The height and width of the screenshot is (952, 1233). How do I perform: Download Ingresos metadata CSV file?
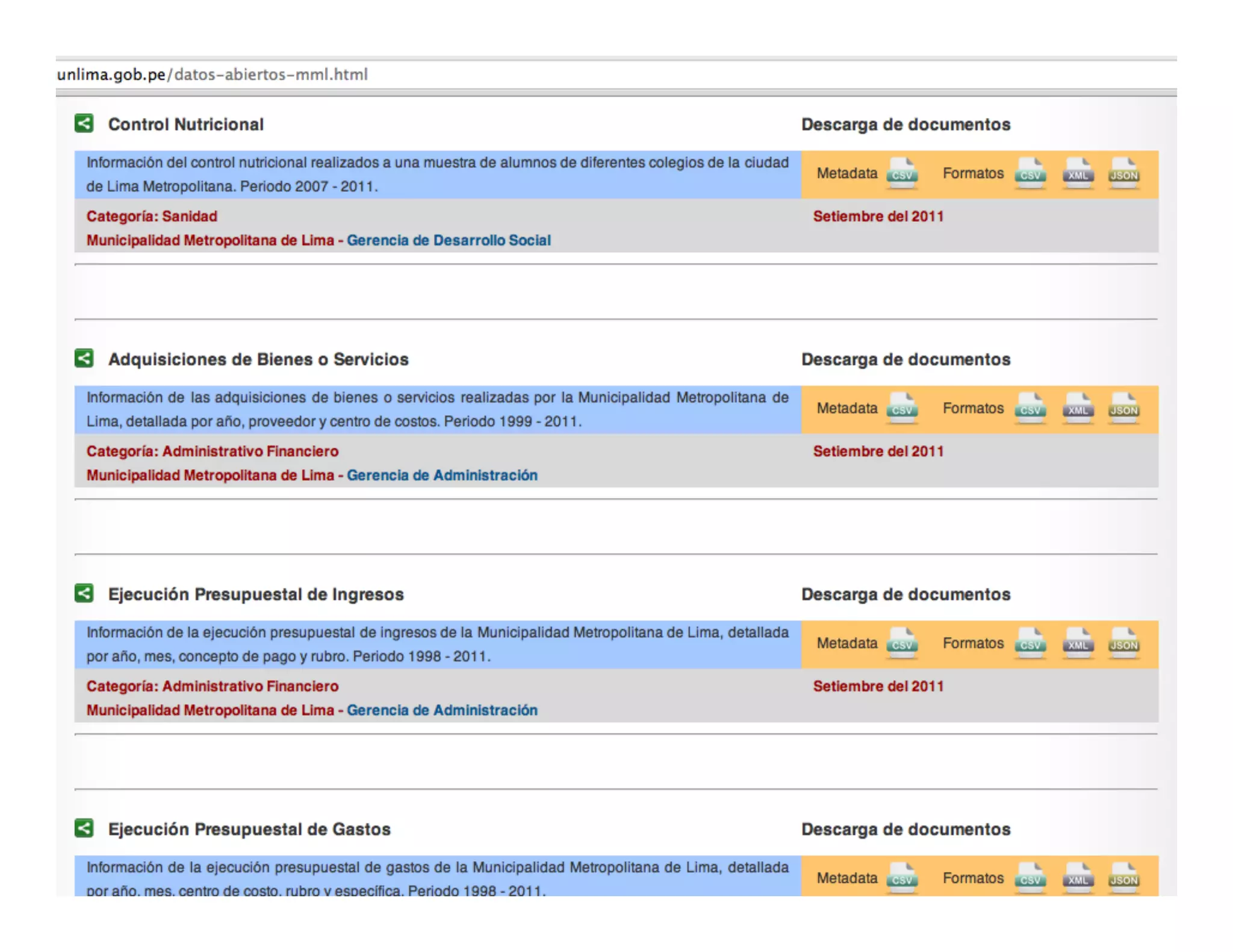901,643
